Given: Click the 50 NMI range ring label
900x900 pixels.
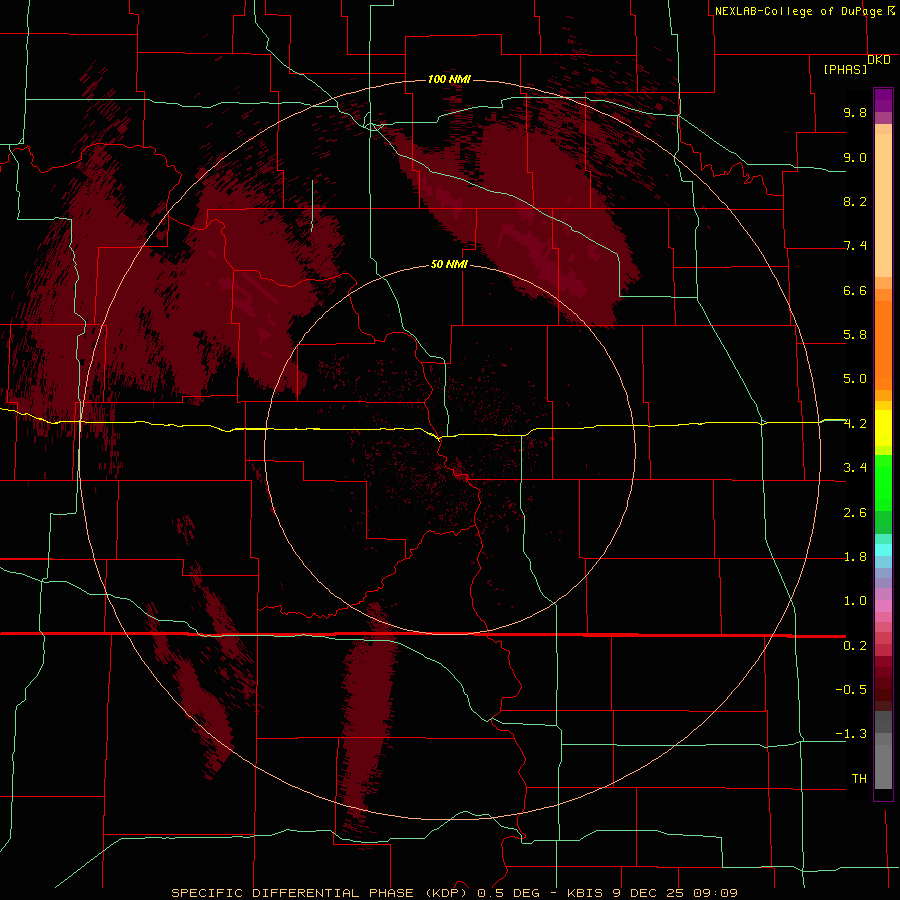Looking at the screenshot, I should 449,265.
